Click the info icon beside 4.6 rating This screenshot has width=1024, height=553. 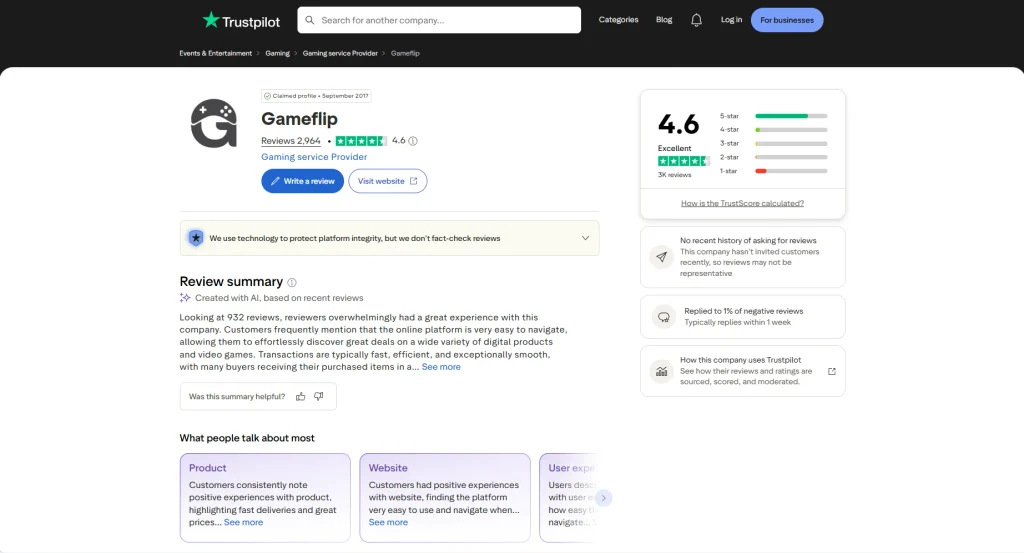413,141
